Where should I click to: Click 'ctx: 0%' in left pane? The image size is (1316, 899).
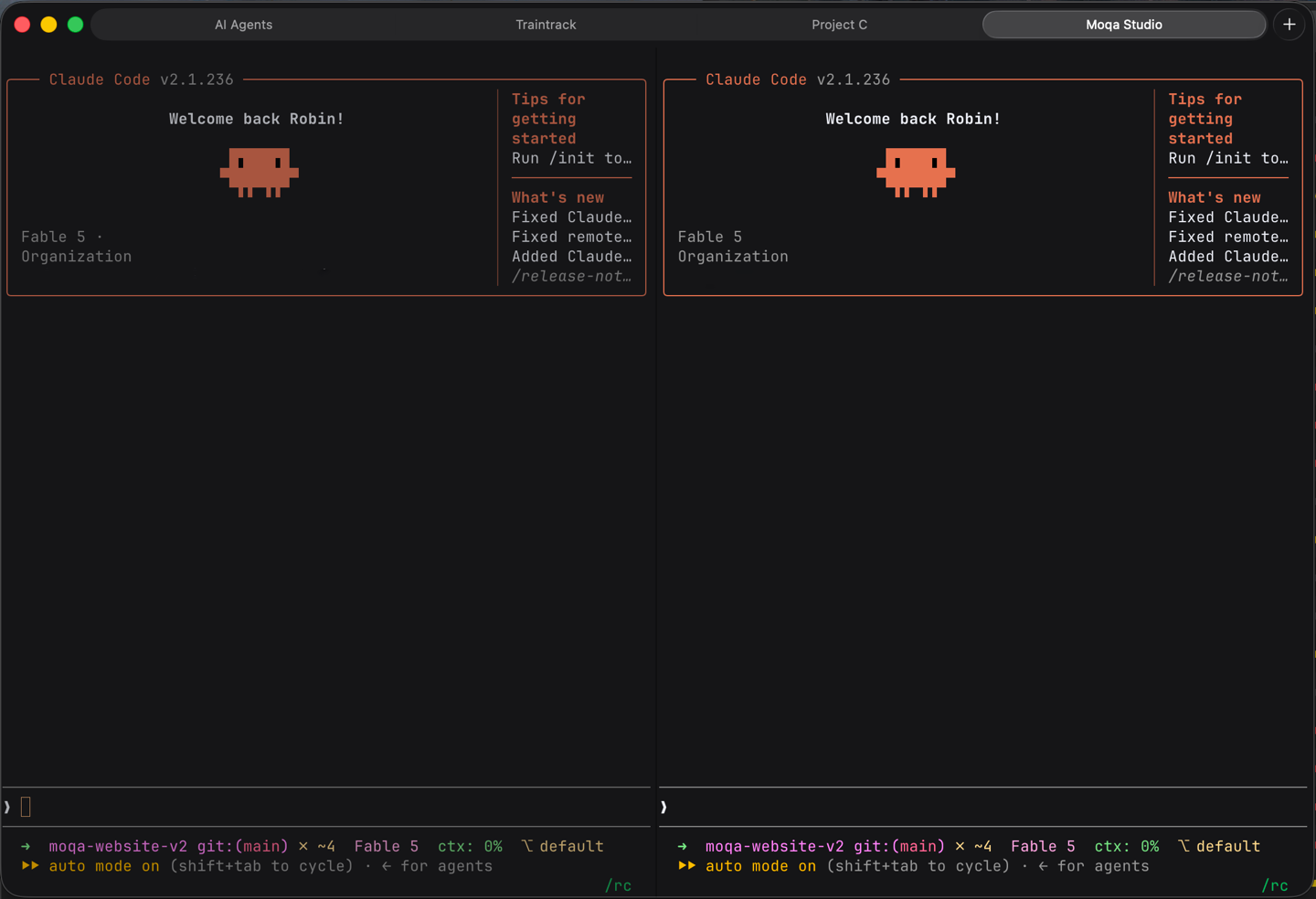click(x=470, y=847)
